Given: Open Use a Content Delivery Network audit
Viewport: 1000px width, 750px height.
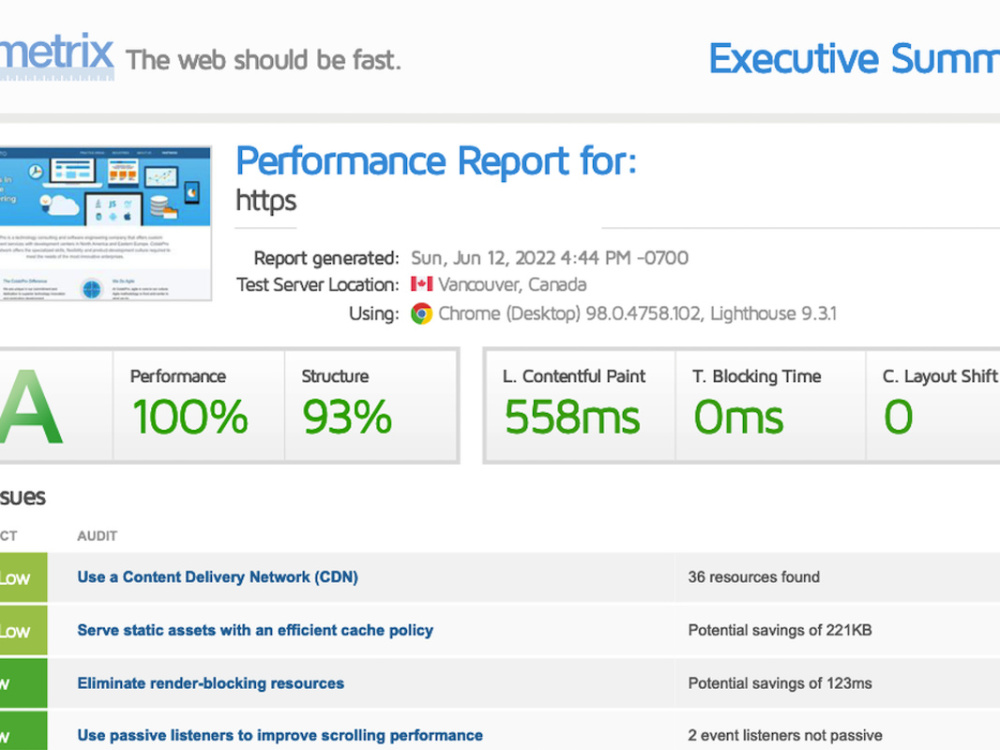Looking at the screenshot, I should 217,577.
